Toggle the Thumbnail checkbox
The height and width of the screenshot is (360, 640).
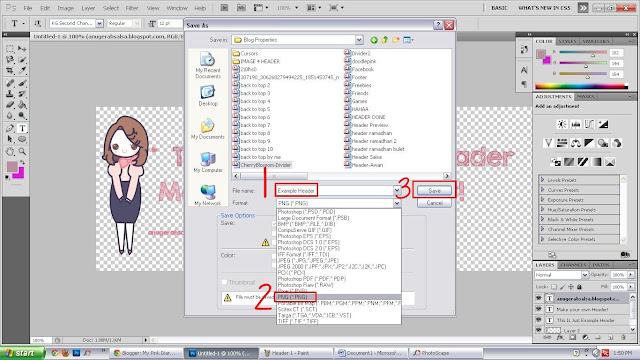click(x=224, y=282)
